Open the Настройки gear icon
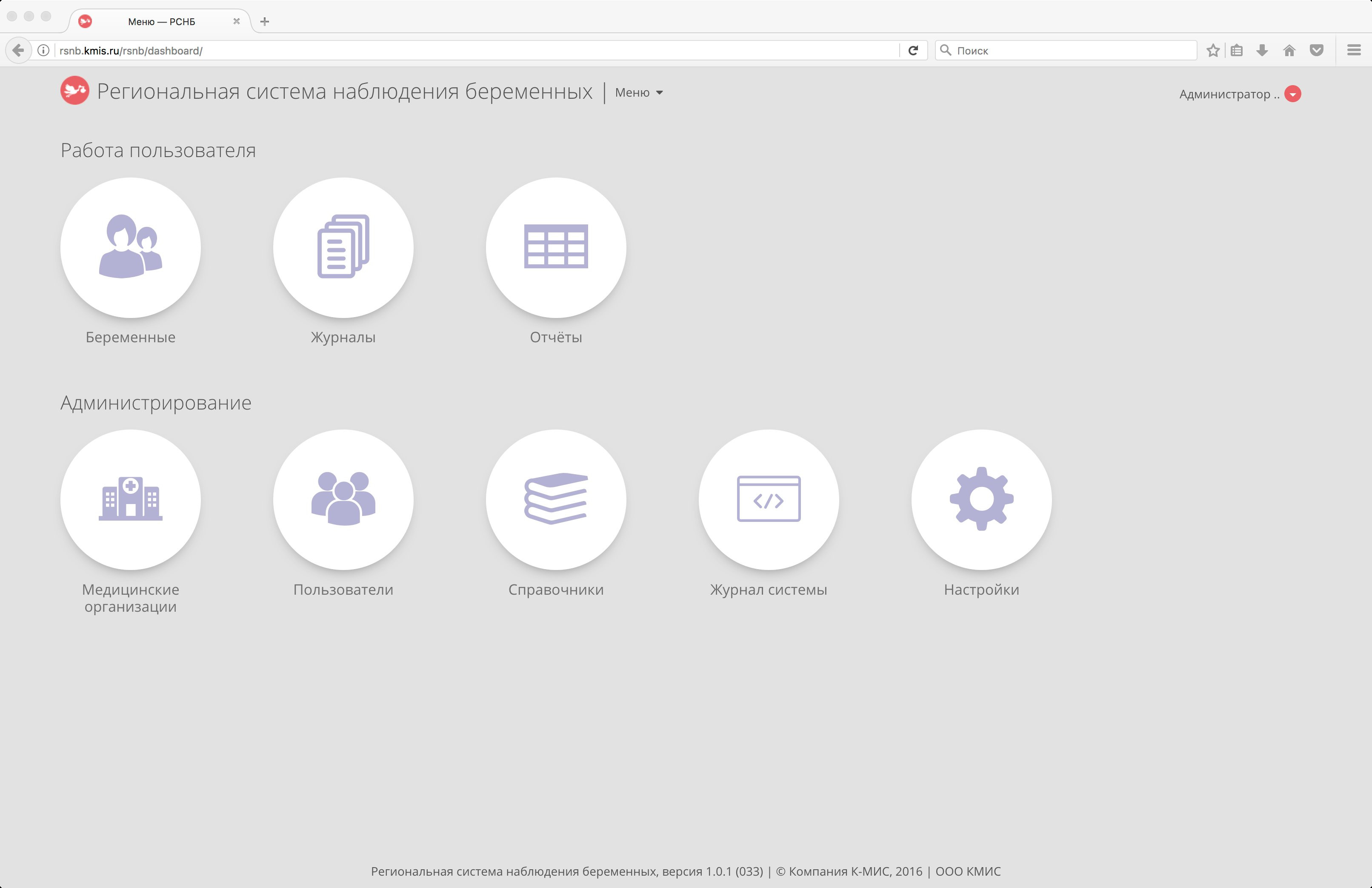The width and height of the screenshot is (1372, 888). (x=982, y=499)
